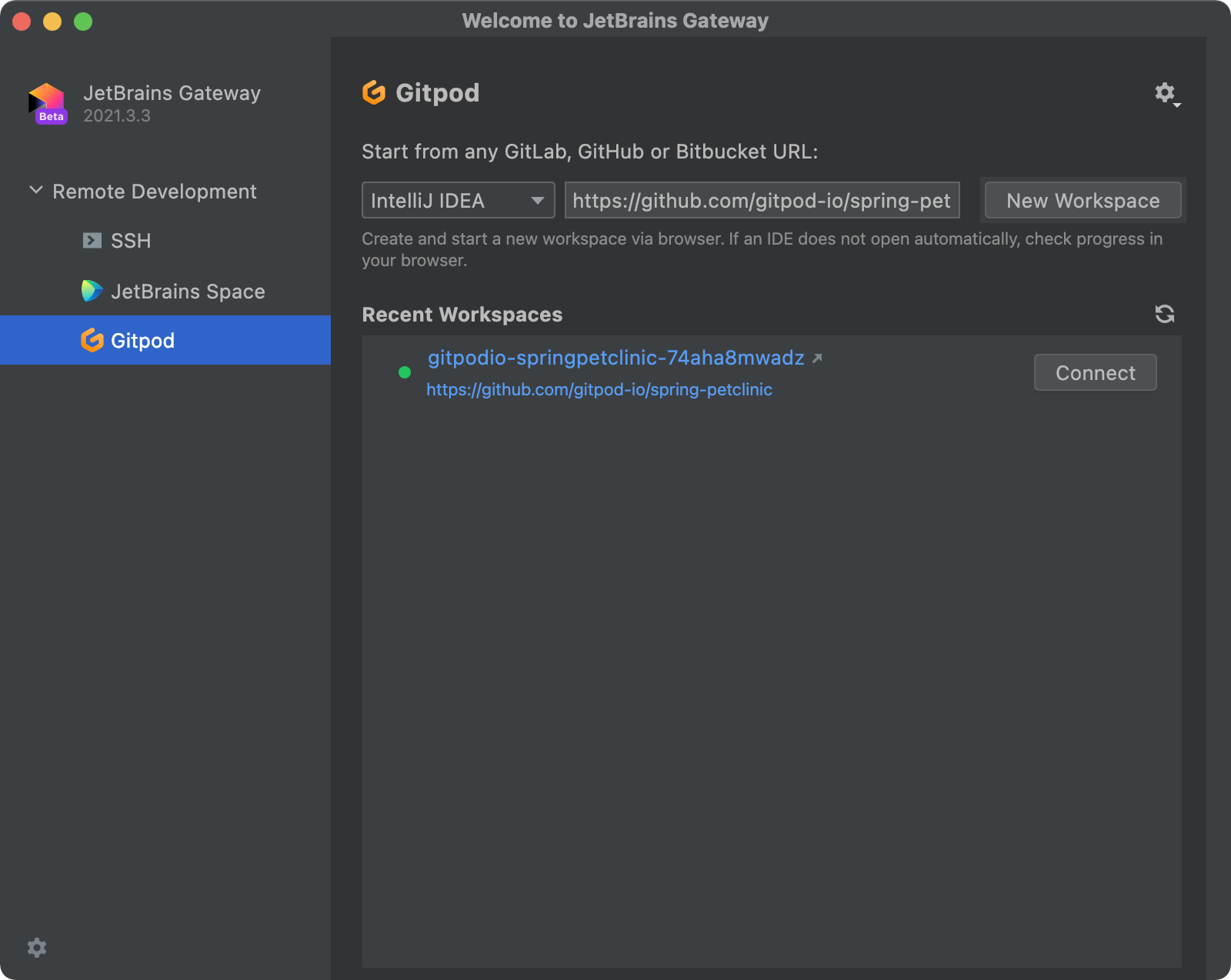Screen dimensions: 1231x980
Task: Click the green running status dot
Action: [405, 373]
